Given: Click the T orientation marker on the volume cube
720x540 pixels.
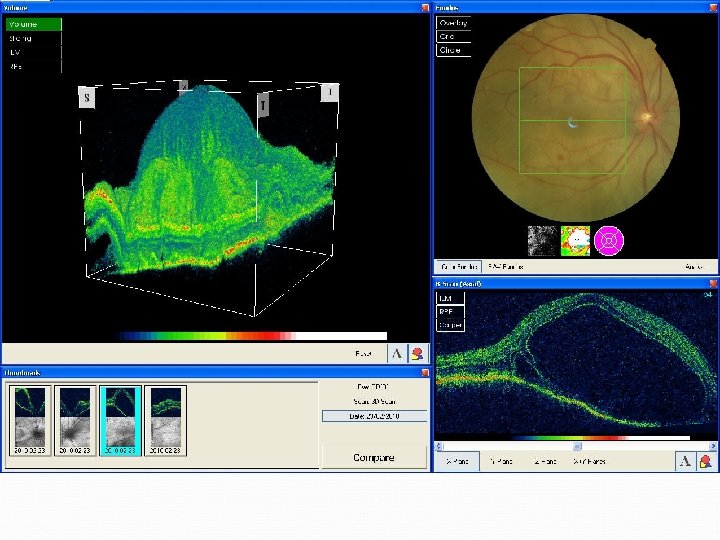Looking at the screenshot, I should [264, 103].
